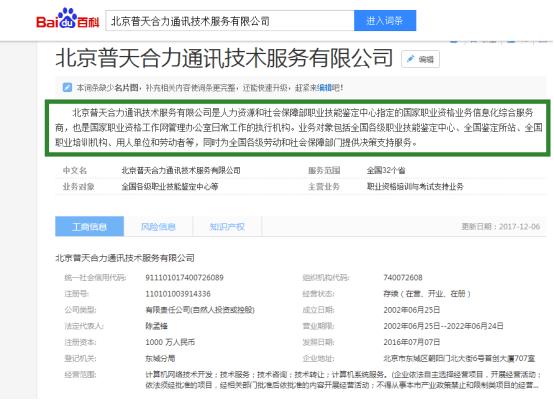Open the Baidu Baike logo homepage
This screenshot has width=554, height=400.
pos(67,19)
